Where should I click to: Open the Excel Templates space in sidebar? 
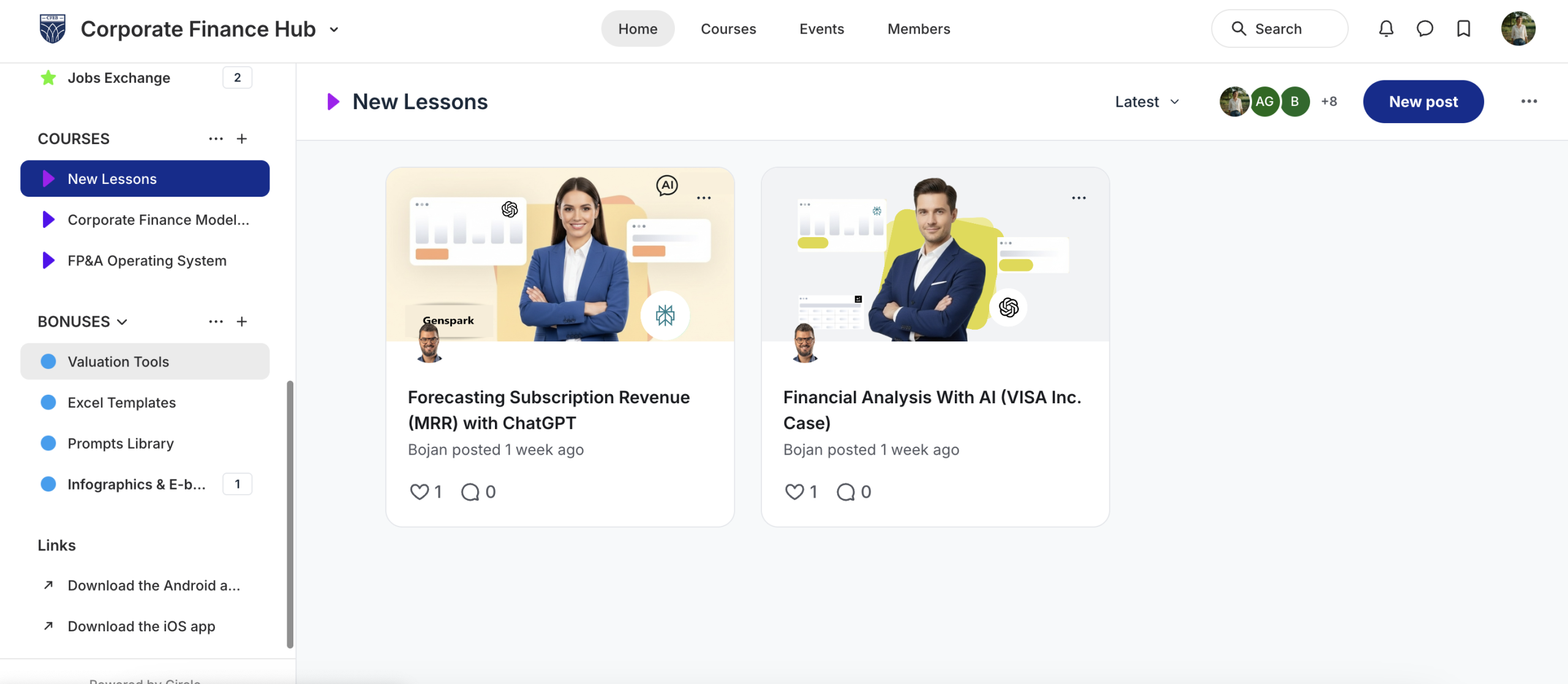point(122,403)
